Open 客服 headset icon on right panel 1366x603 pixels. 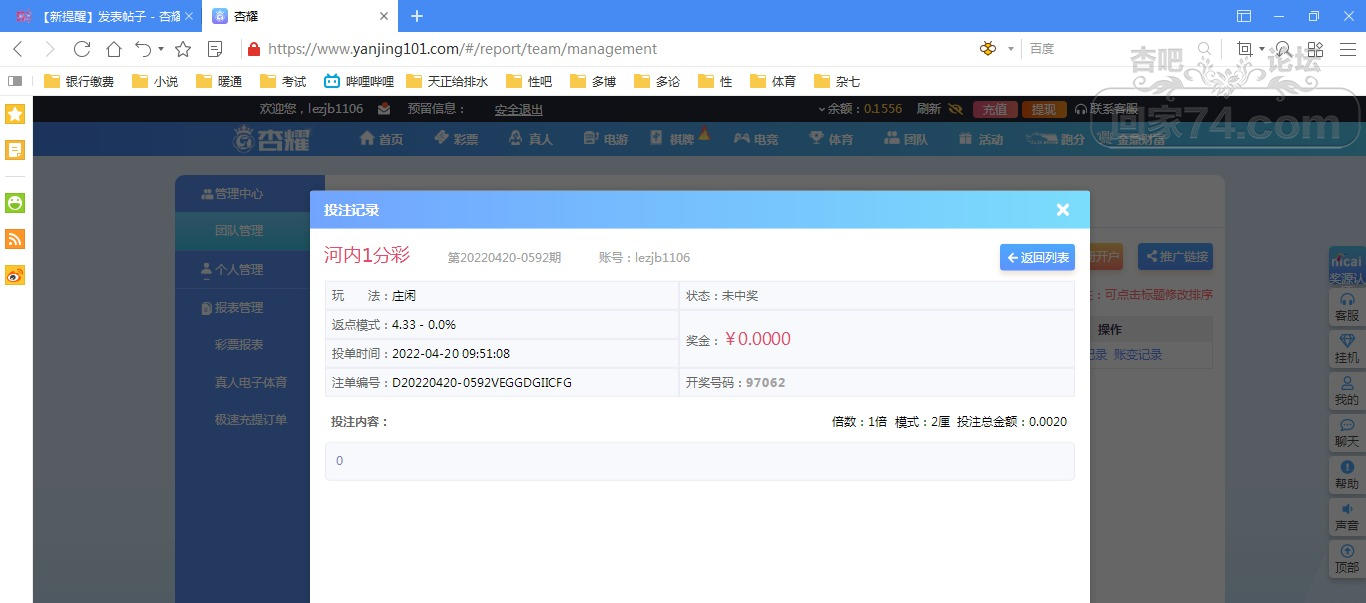(1347, 307)
